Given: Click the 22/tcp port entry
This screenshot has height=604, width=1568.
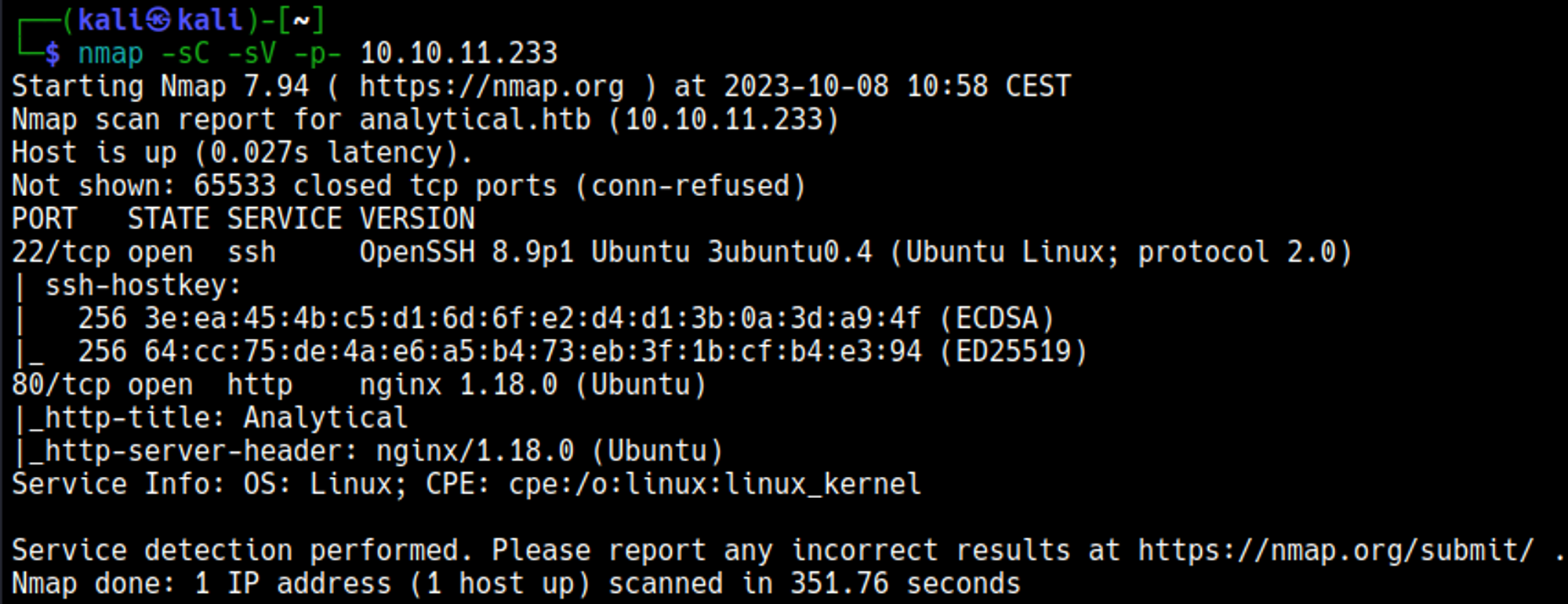Looking at the screenshot, I should [x=60, y=253].
